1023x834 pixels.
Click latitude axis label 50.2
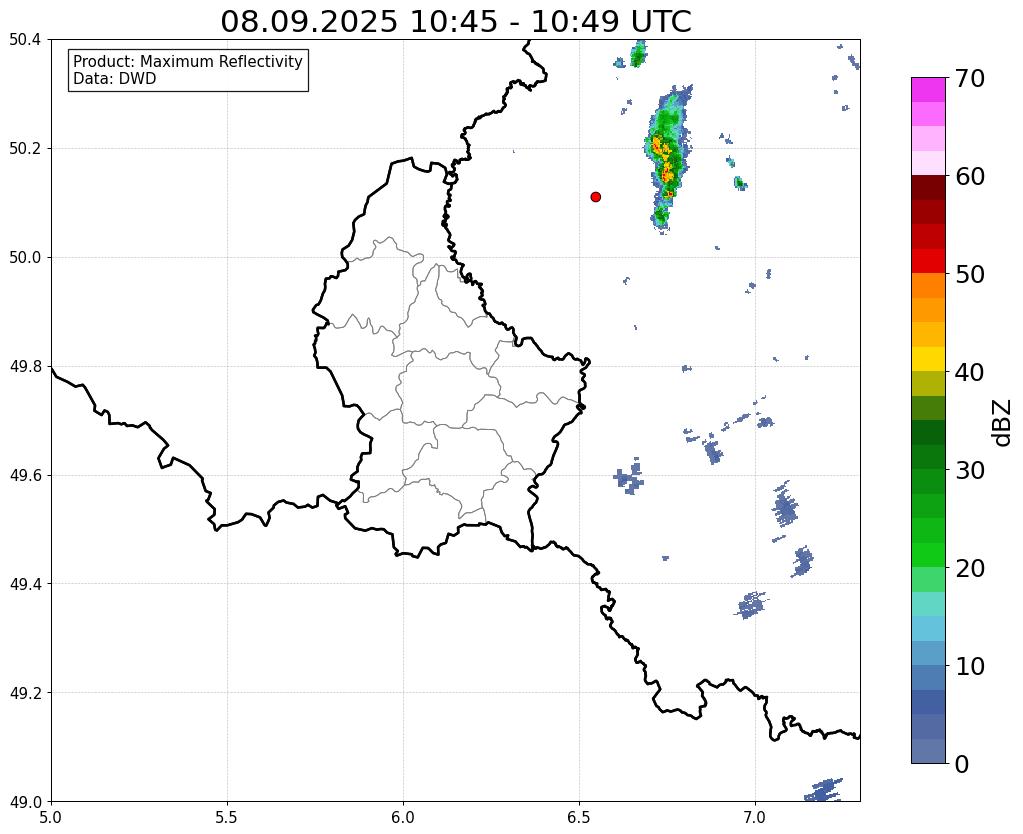[25, 148]
